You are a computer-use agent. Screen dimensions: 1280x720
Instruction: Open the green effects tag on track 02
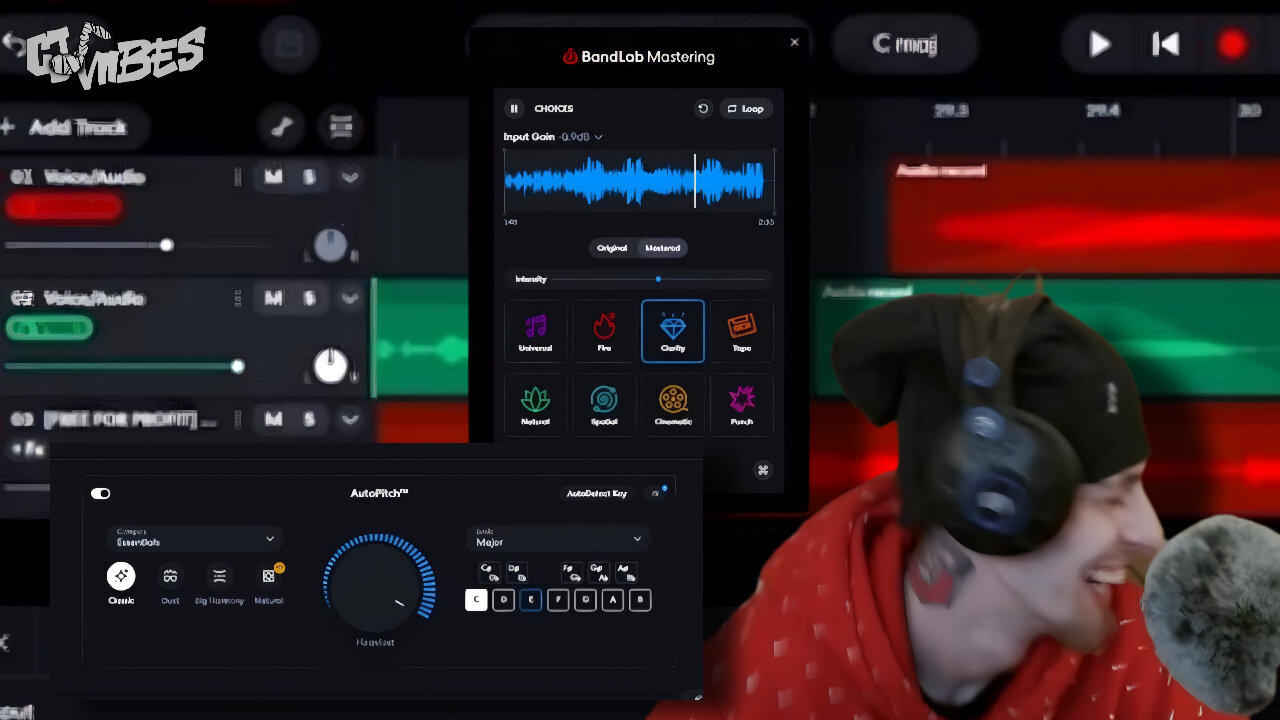50,328
